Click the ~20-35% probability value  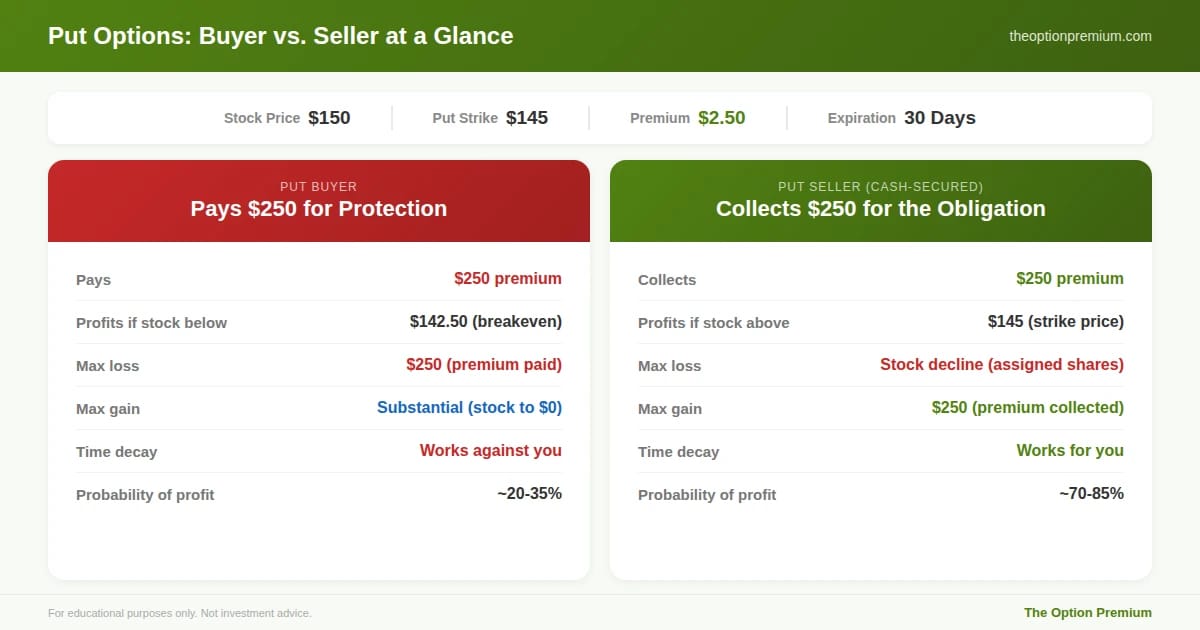point(529,494)
